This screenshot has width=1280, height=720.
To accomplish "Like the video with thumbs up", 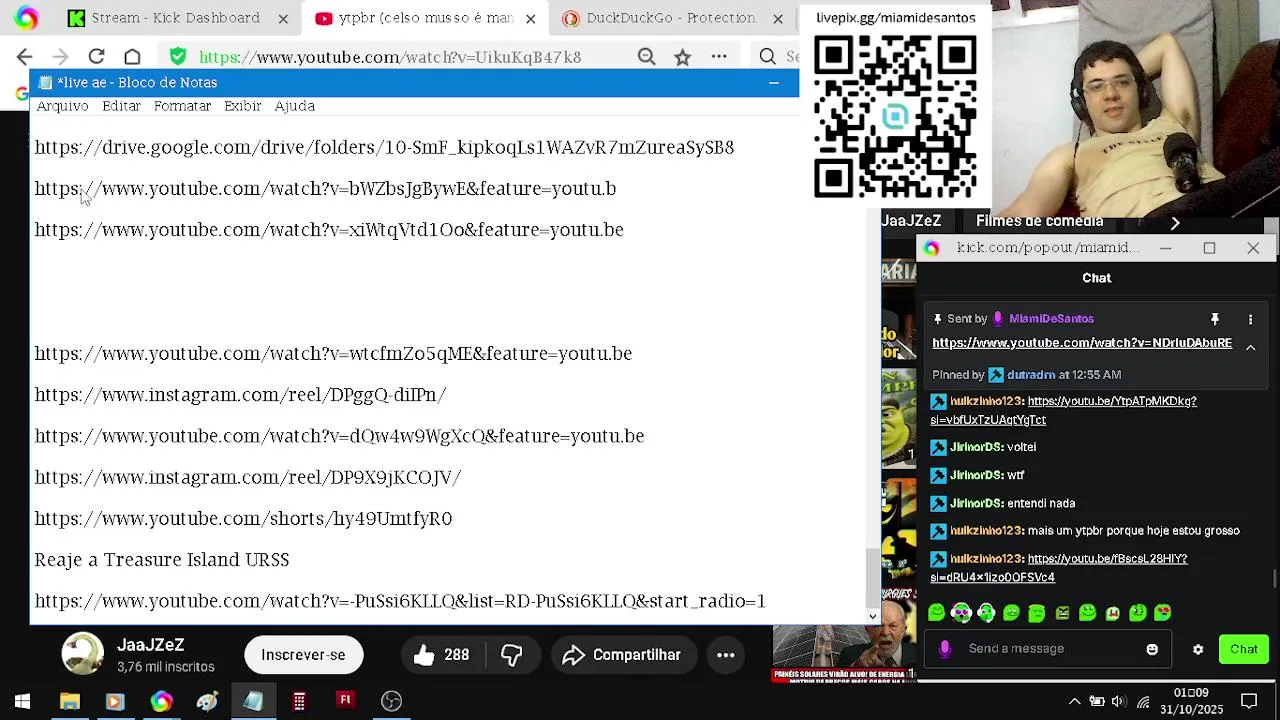I will click(x=440, y=655).
